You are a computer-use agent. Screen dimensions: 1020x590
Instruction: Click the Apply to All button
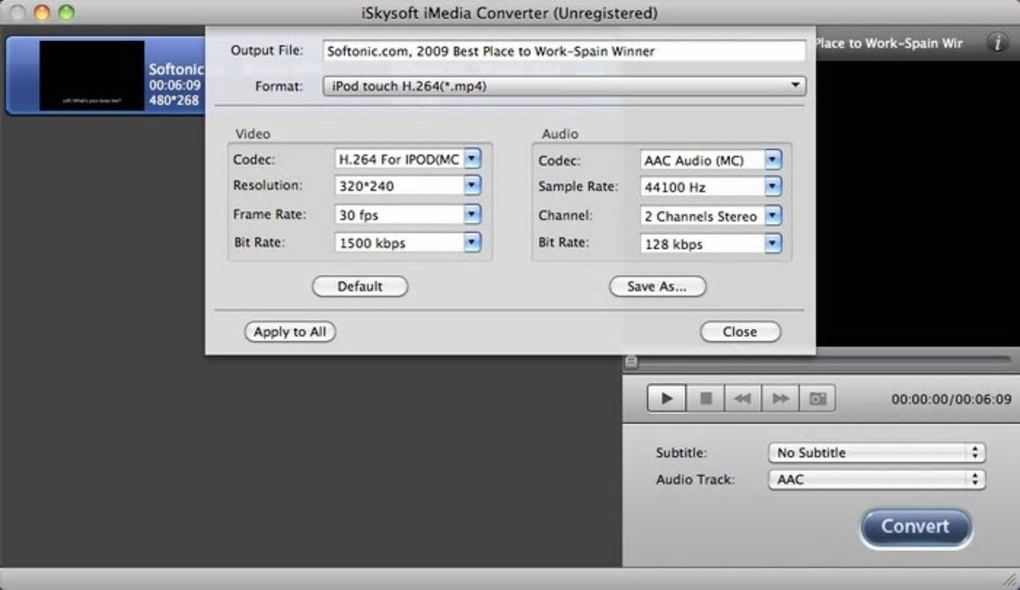[290, 332]
